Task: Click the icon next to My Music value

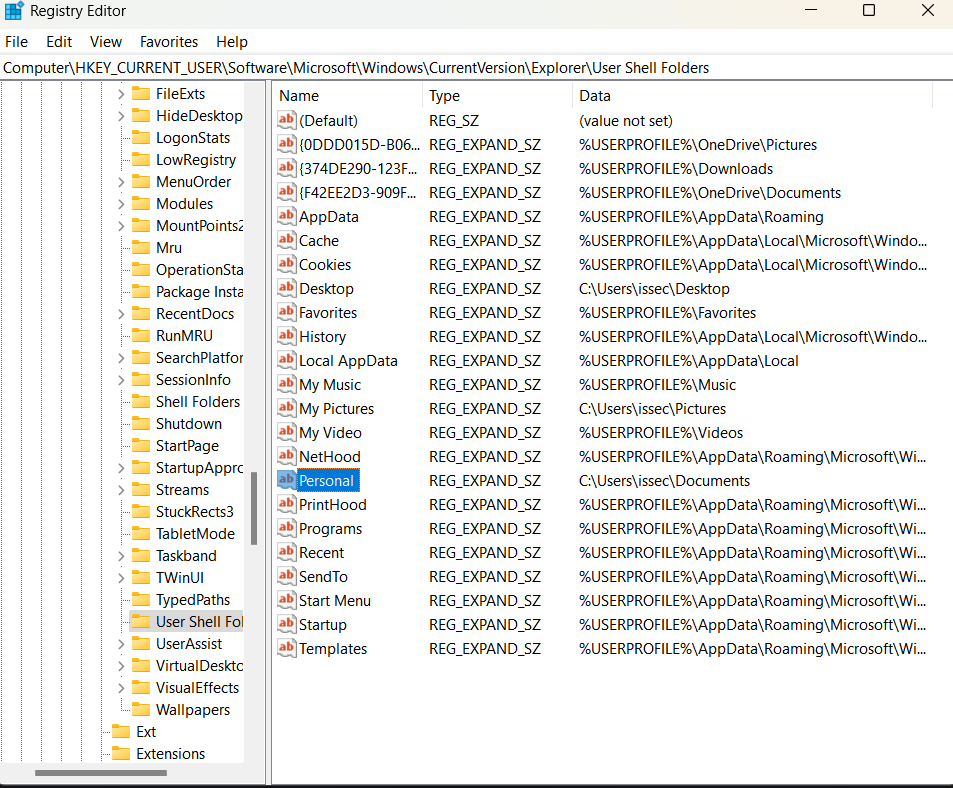Action: click(x=286, y=384)
